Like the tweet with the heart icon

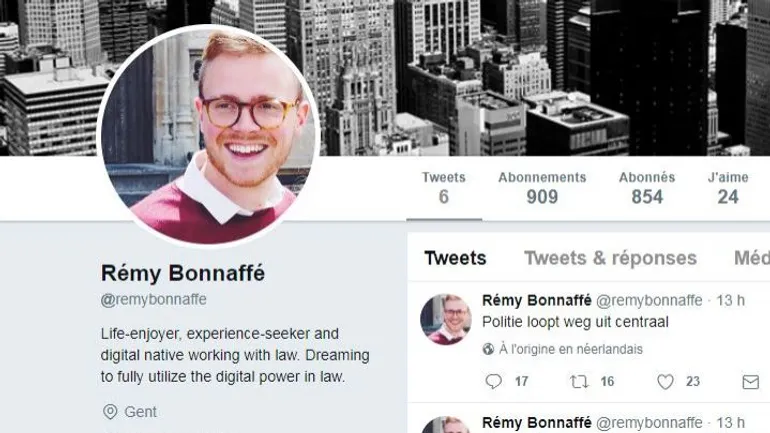coord(665,381)
